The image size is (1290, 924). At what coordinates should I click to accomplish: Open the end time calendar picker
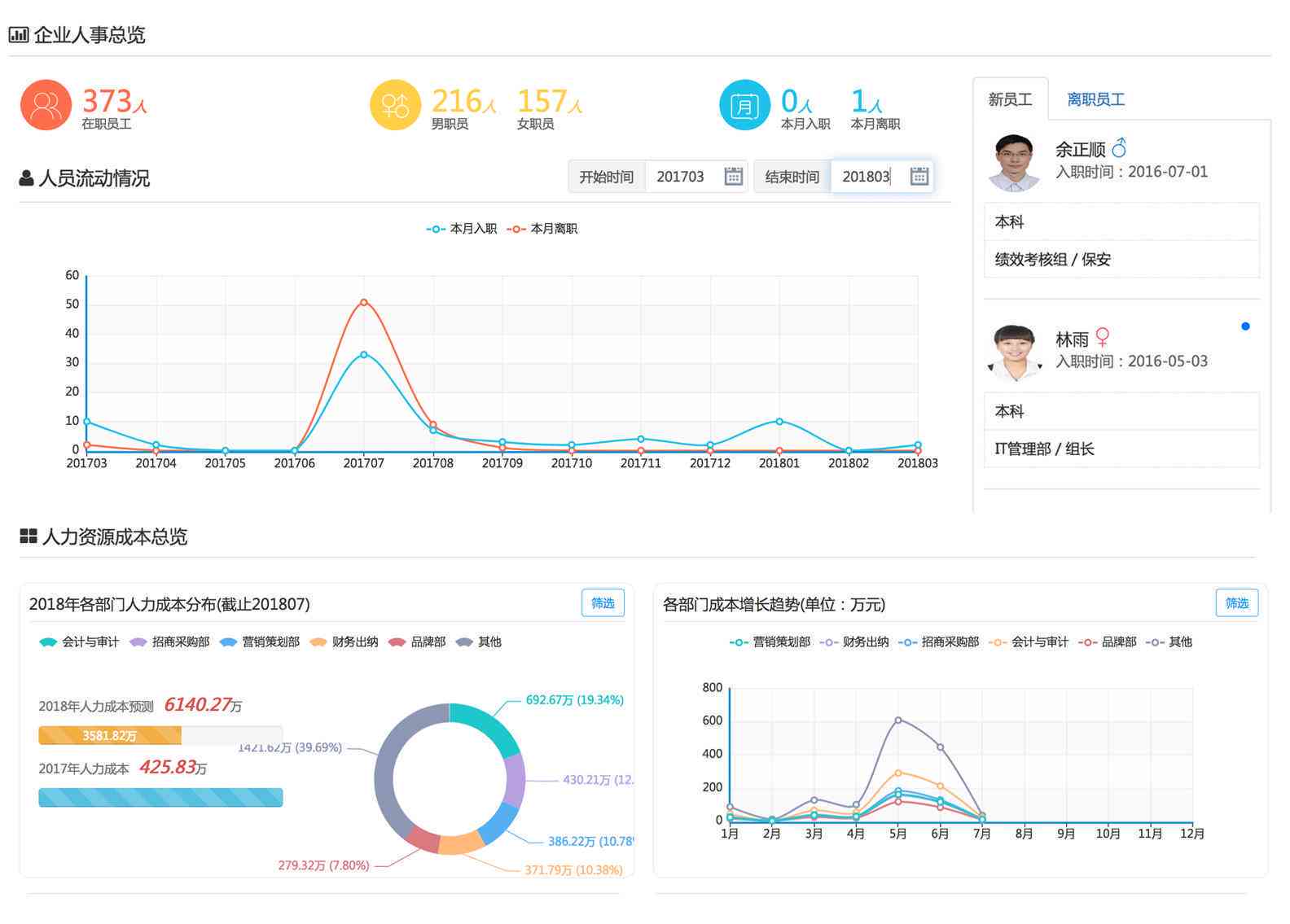coord(919,177)
